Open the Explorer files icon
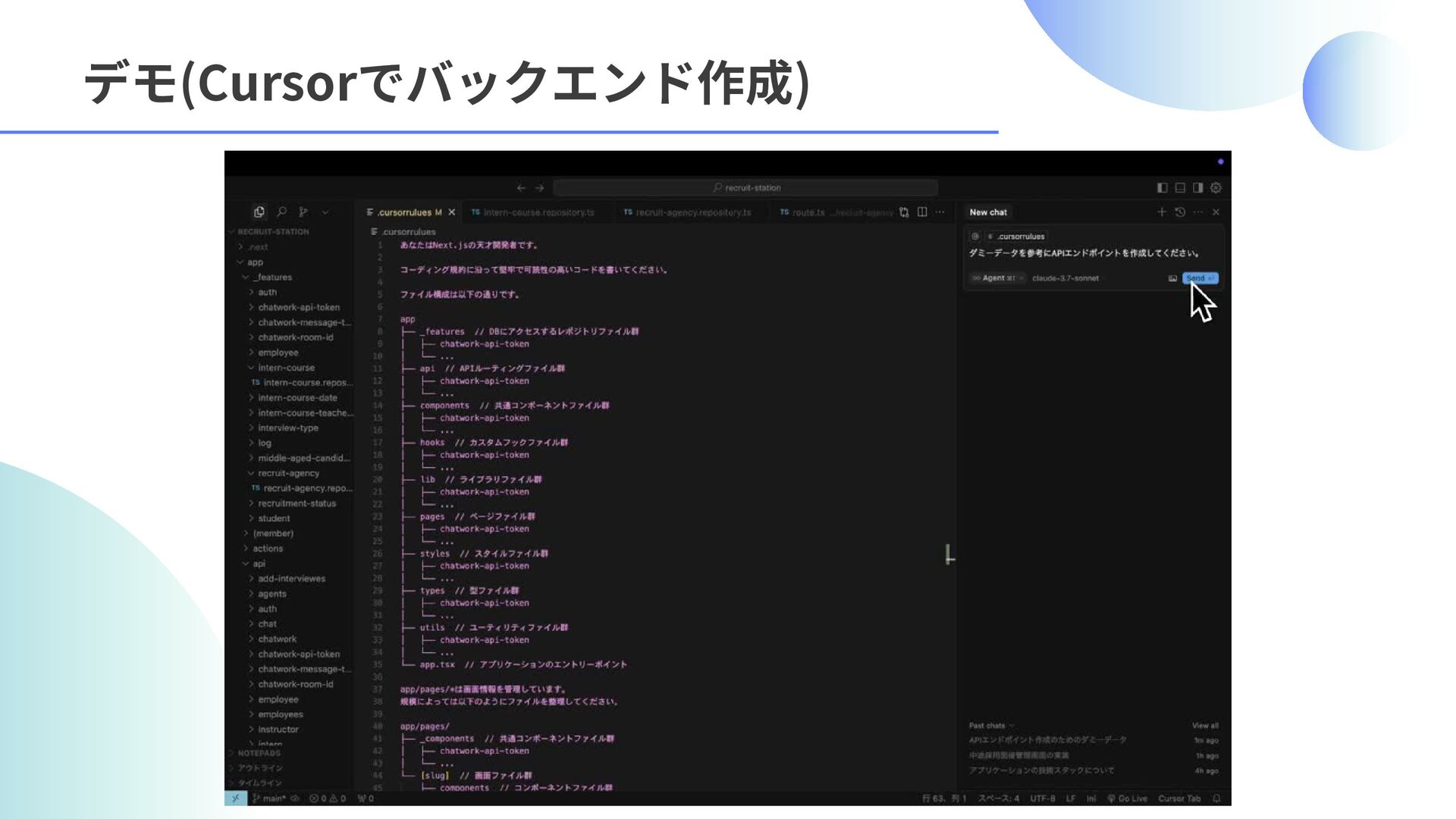Screen dimensions: 1456x819 pyautogui.click(x=259, y=212)
